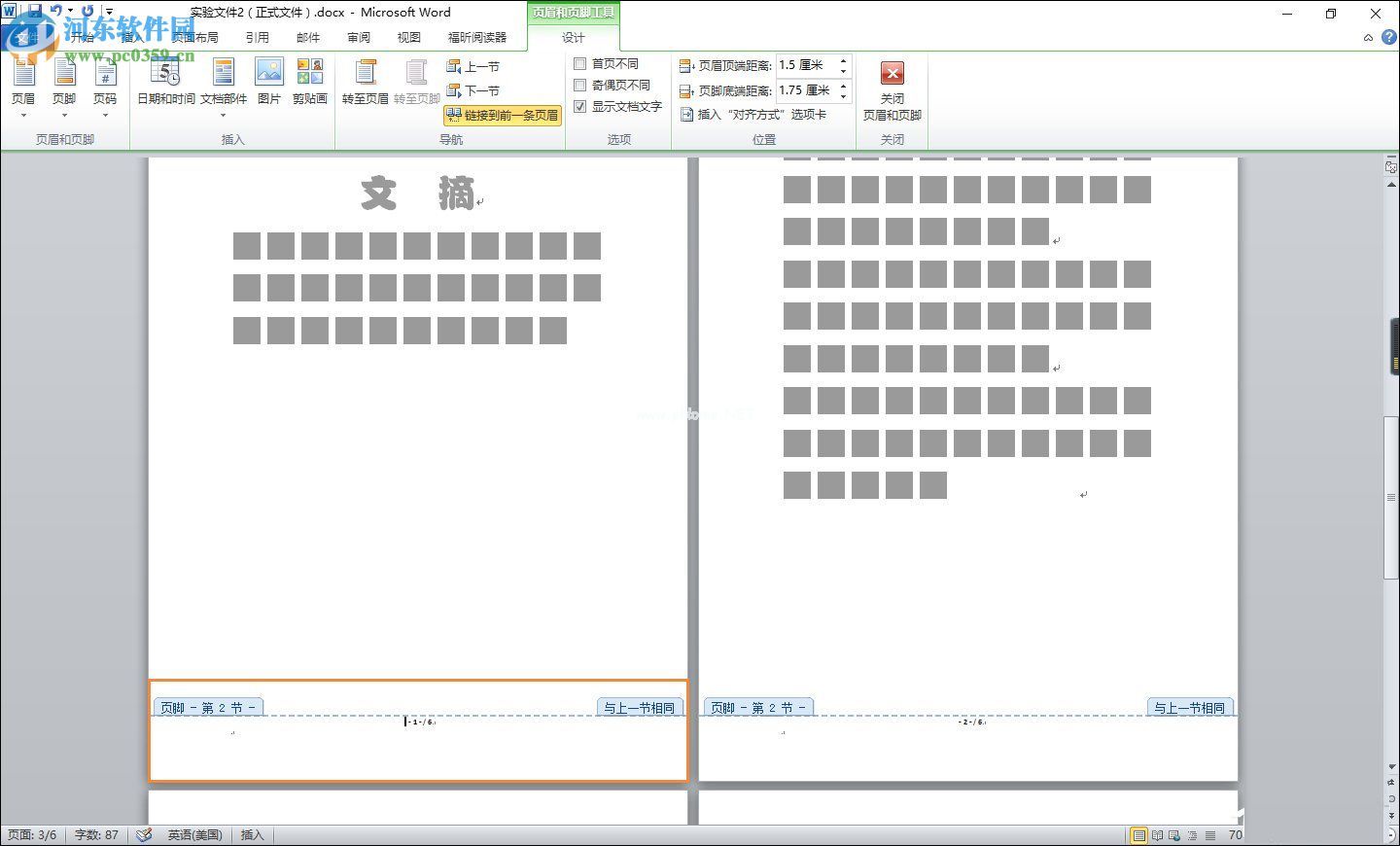Click 页面: 3/6 in status bar
The height and width of the screenshot is (846, 1400).
(x=32, y=835)
